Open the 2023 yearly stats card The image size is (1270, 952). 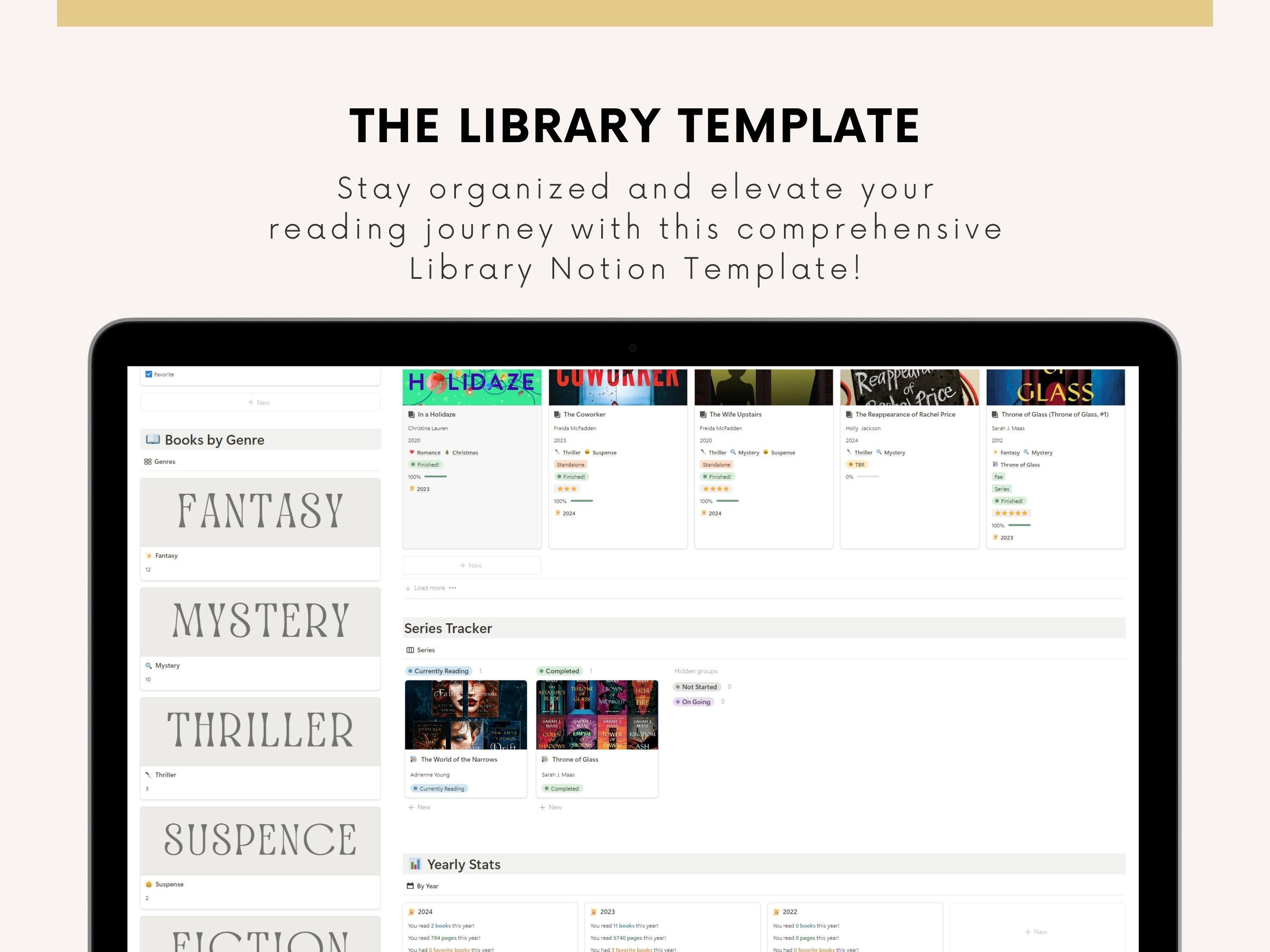coord(672,927)
